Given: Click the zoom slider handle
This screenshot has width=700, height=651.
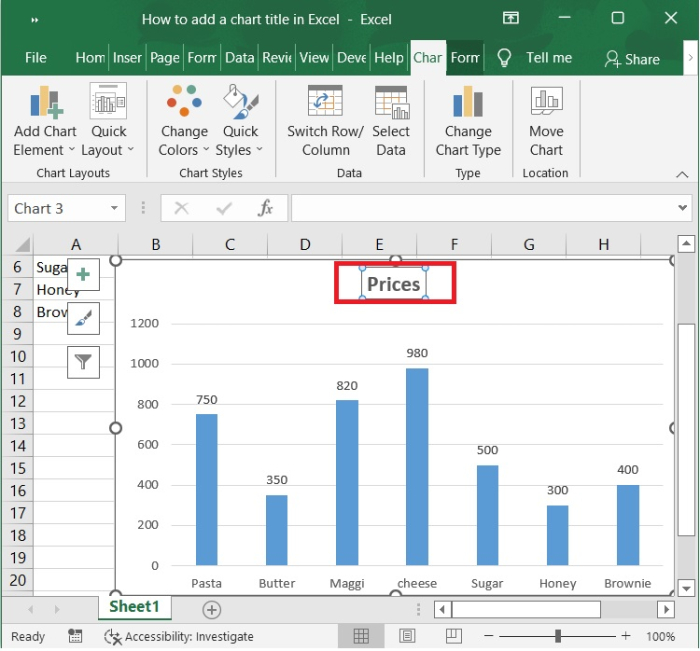Looking at the screenshot, I should click(x=558, y=636).
